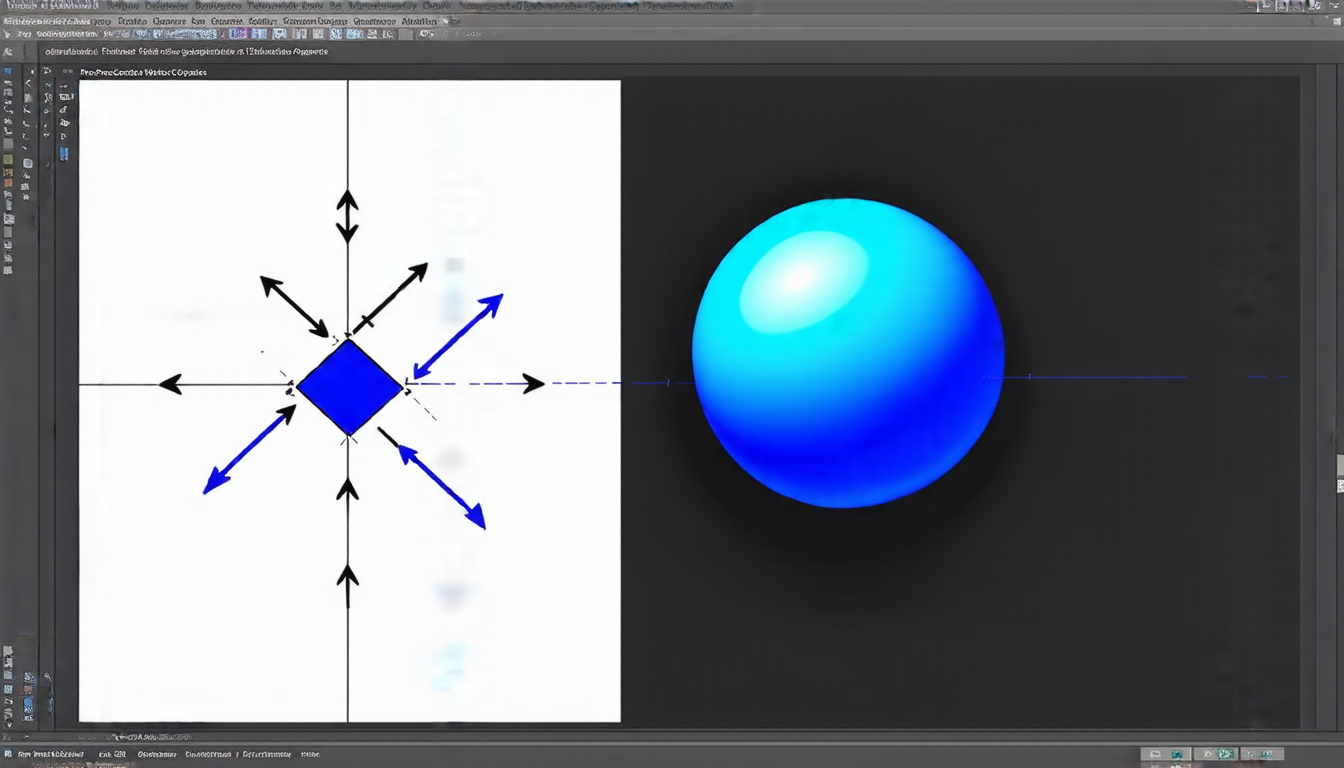Click the left-pointing black arrowhead on the horizontal axis
The height and width of the screenshot is (768, 1344).
point(170,384)
